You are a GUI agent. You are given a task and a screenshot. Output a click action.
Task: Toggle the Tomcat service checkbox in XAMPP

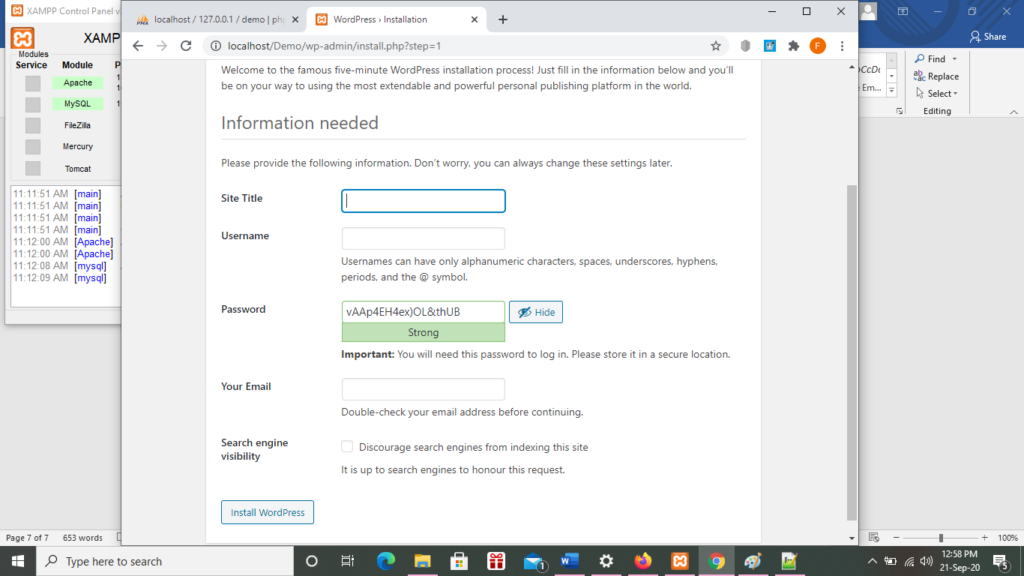click(x=33, y=168)
